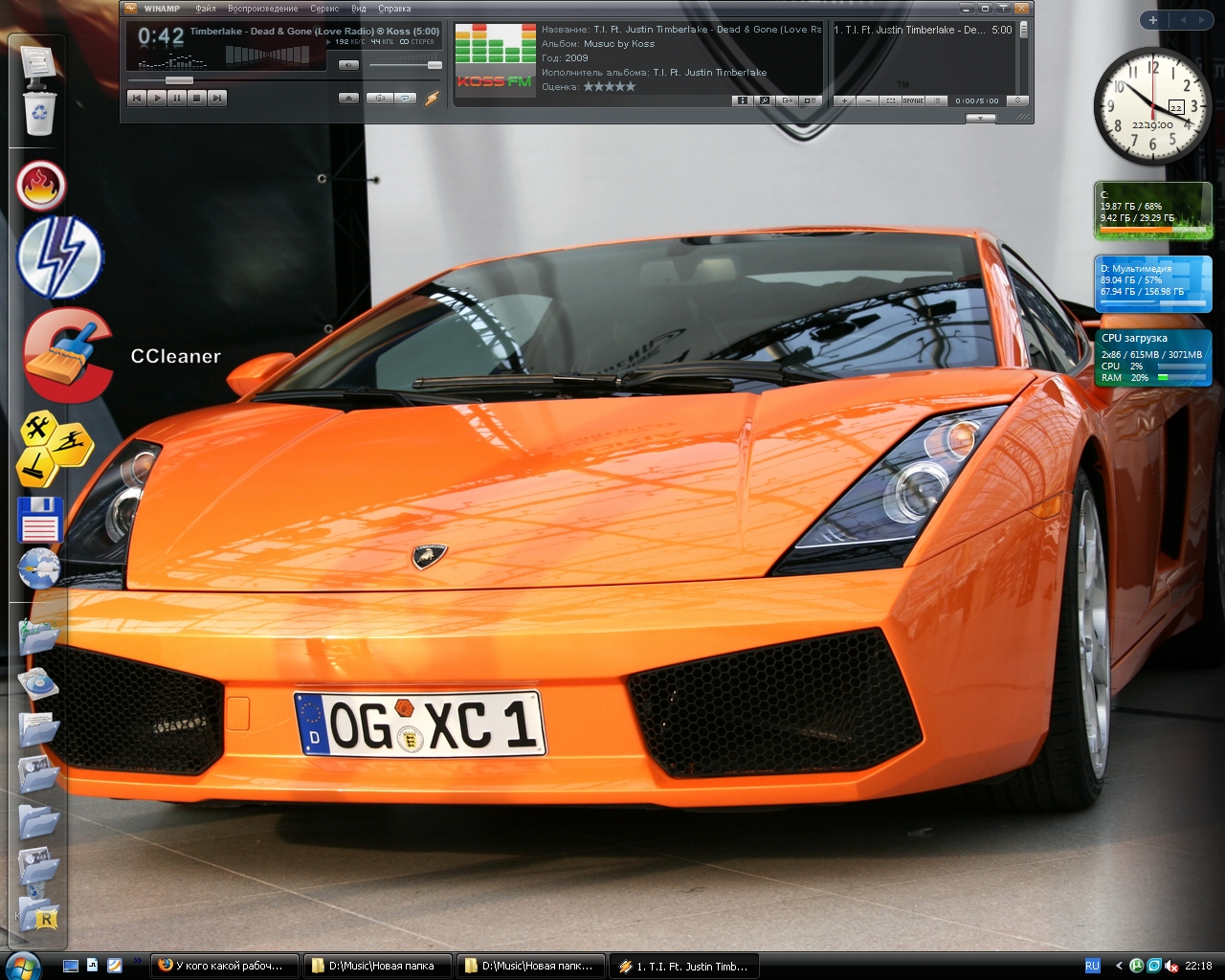This screenshot has width=1225, height=980.
Task: Pause the playing Winamp track
Action: 177,98
